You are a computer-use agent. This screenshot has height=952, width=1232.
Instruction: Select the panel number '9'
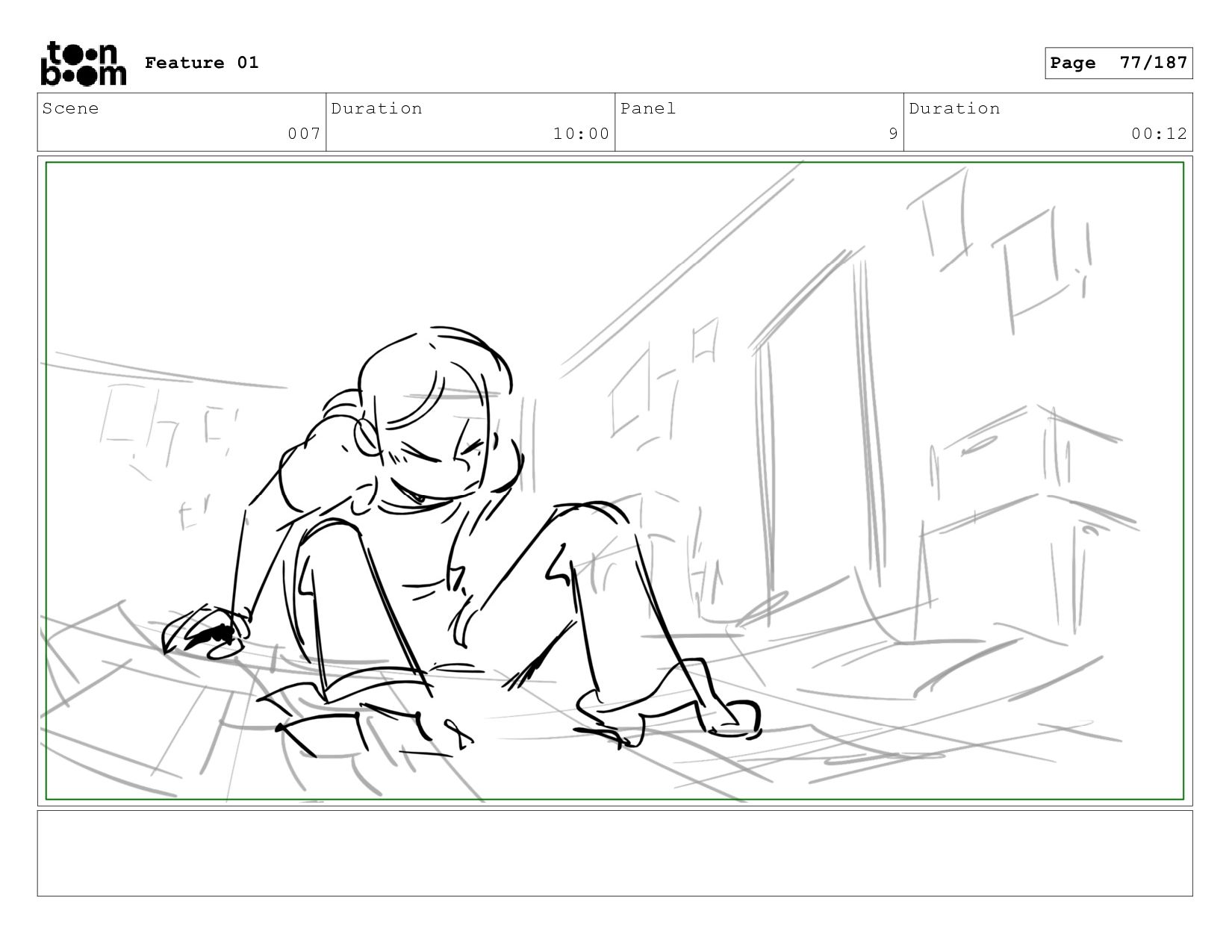893,134
